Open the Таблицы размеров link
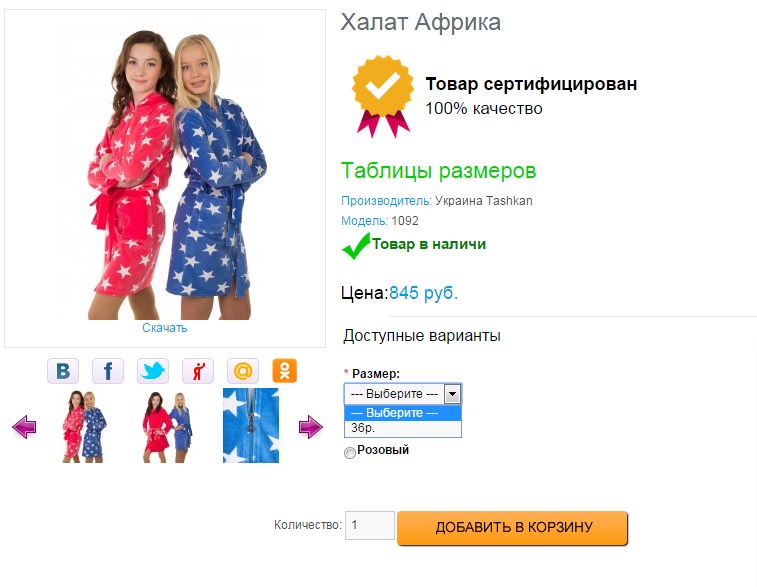Screen dimensions: 757x587 438,170
